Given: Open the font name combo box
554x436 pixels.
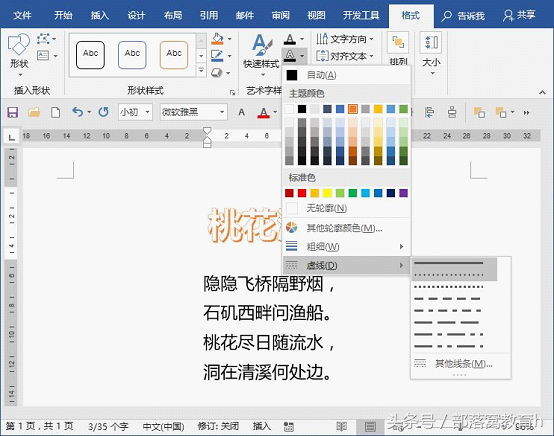Looking at the screenshot, I should point(194,112).
